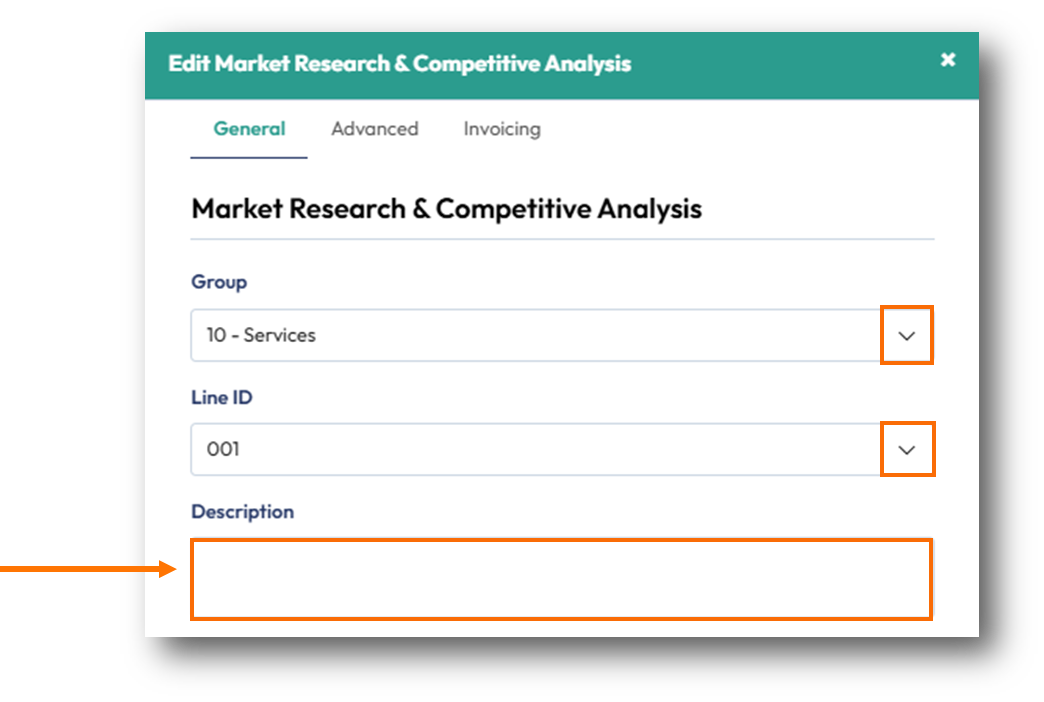
Task: Switch to the Advanced tab
Action: point(375,129)
